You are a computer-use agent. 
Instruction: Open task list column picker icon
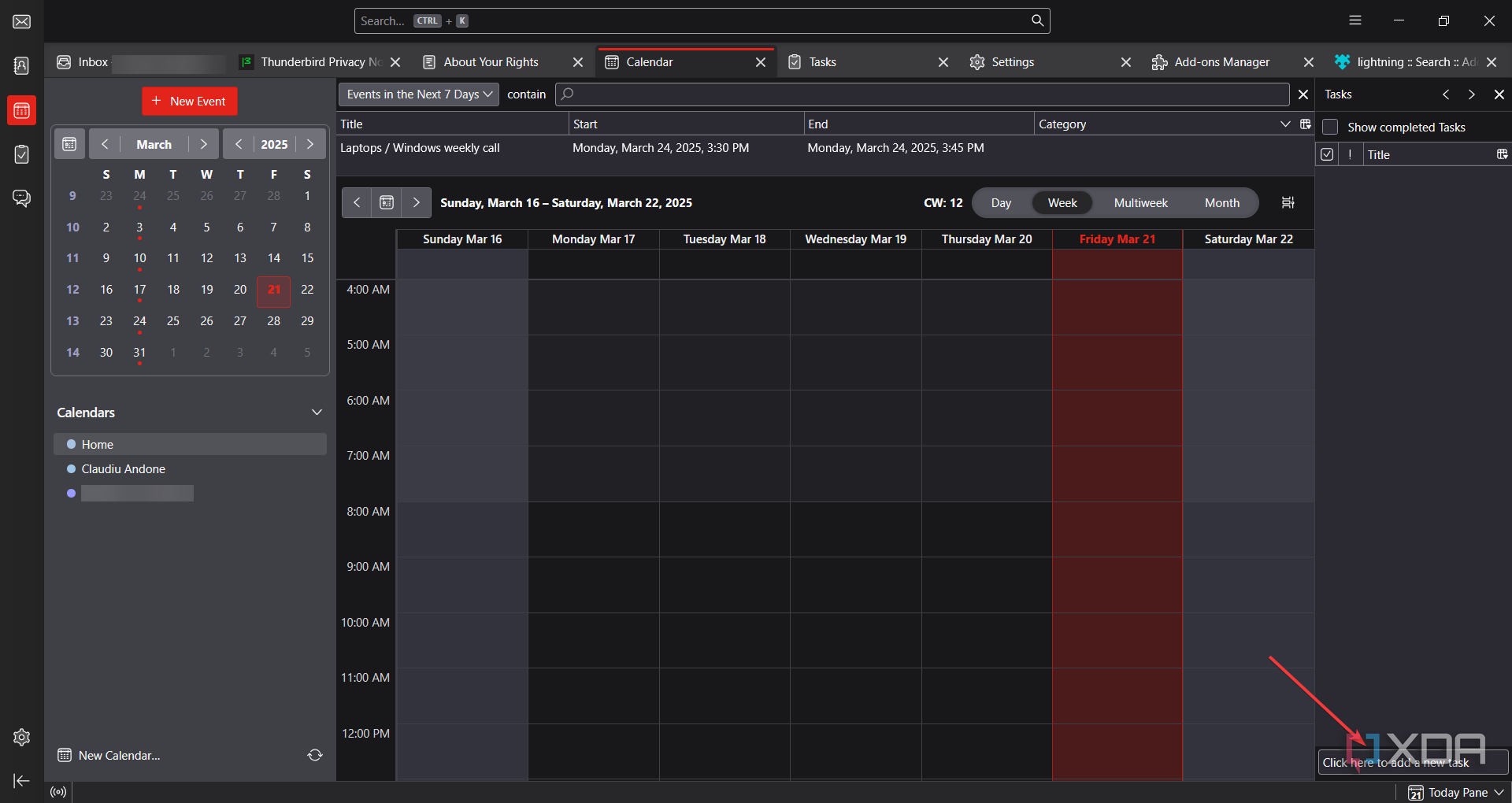click(x=1503, y=154)
